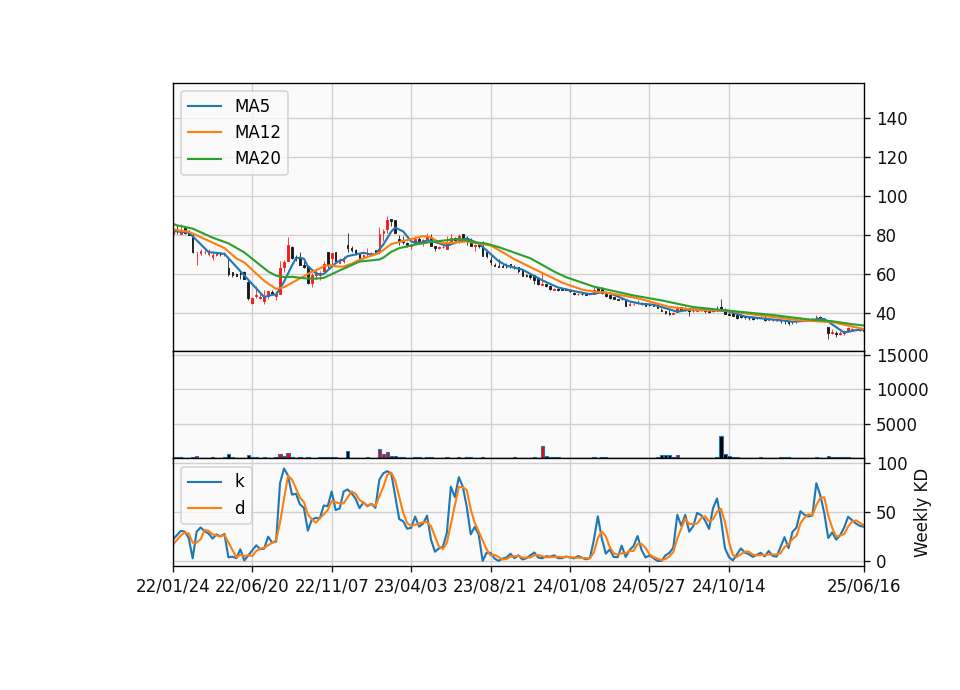This screenshot has width=960, height=690.
Task: Click the MA5 legend label
Action: [252, 106]
